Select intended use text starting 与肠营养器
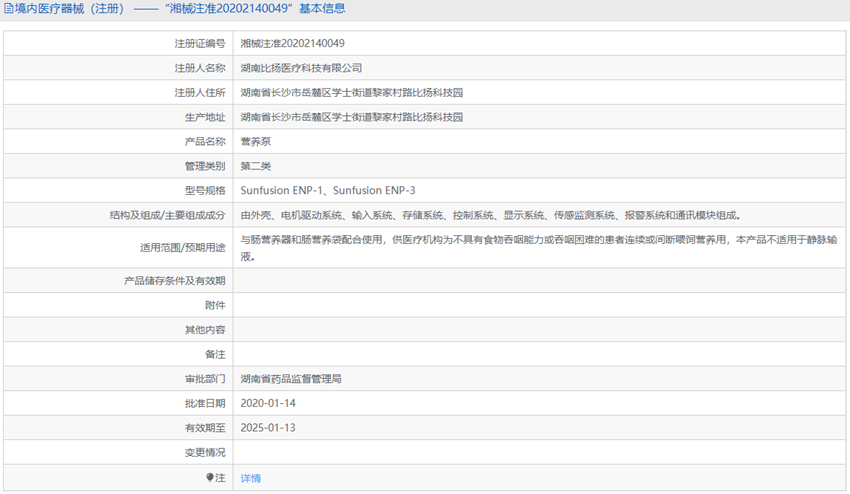 coord(539,248)
